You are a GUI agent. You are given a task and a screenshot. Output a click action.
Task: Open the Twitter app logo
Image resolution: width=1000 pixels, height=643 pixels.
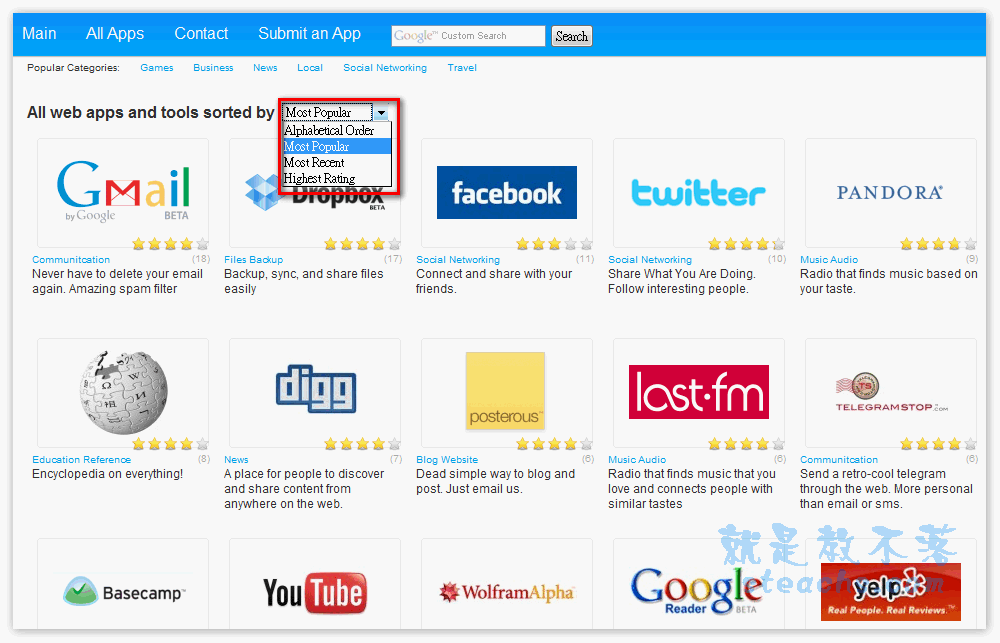pyautogui.click(x=698, y=193)
